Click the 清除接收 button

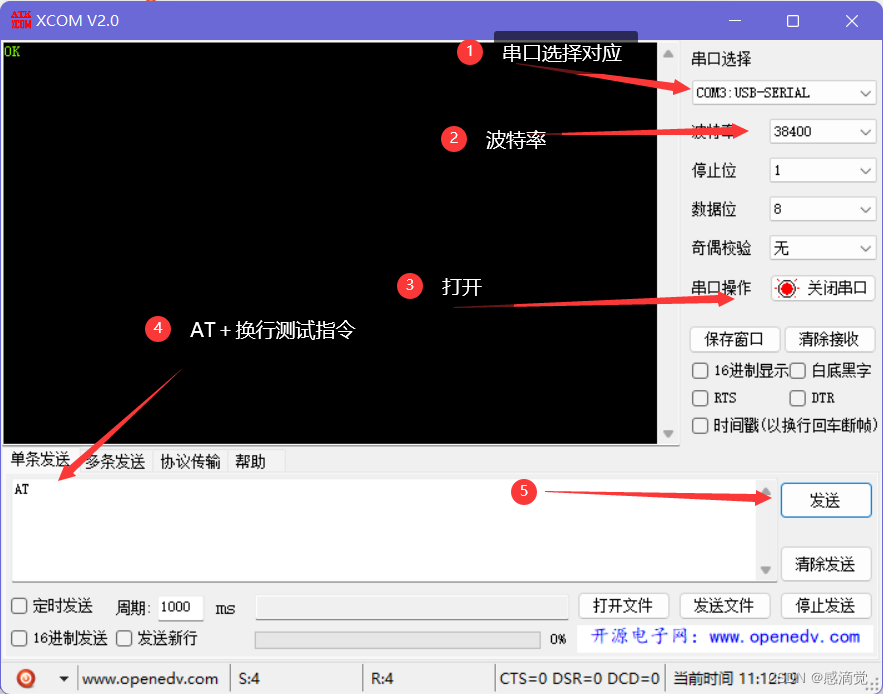829,339
